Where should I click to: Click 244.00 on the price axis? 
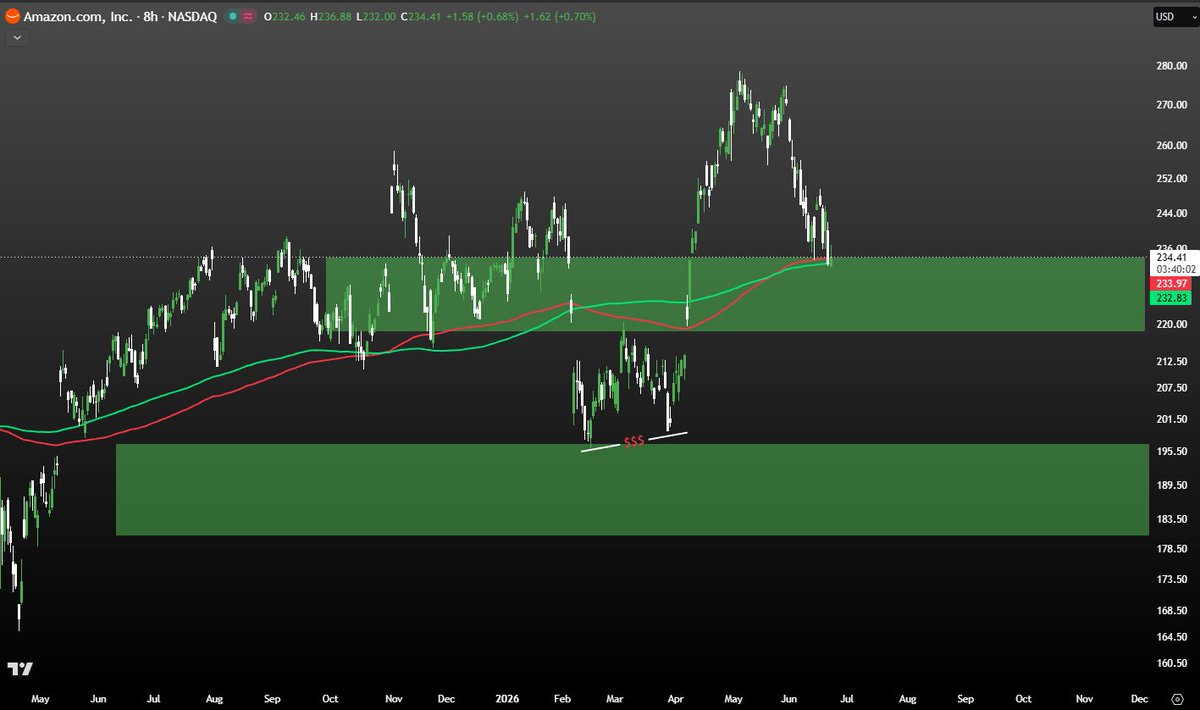[x=1171, y=214]
